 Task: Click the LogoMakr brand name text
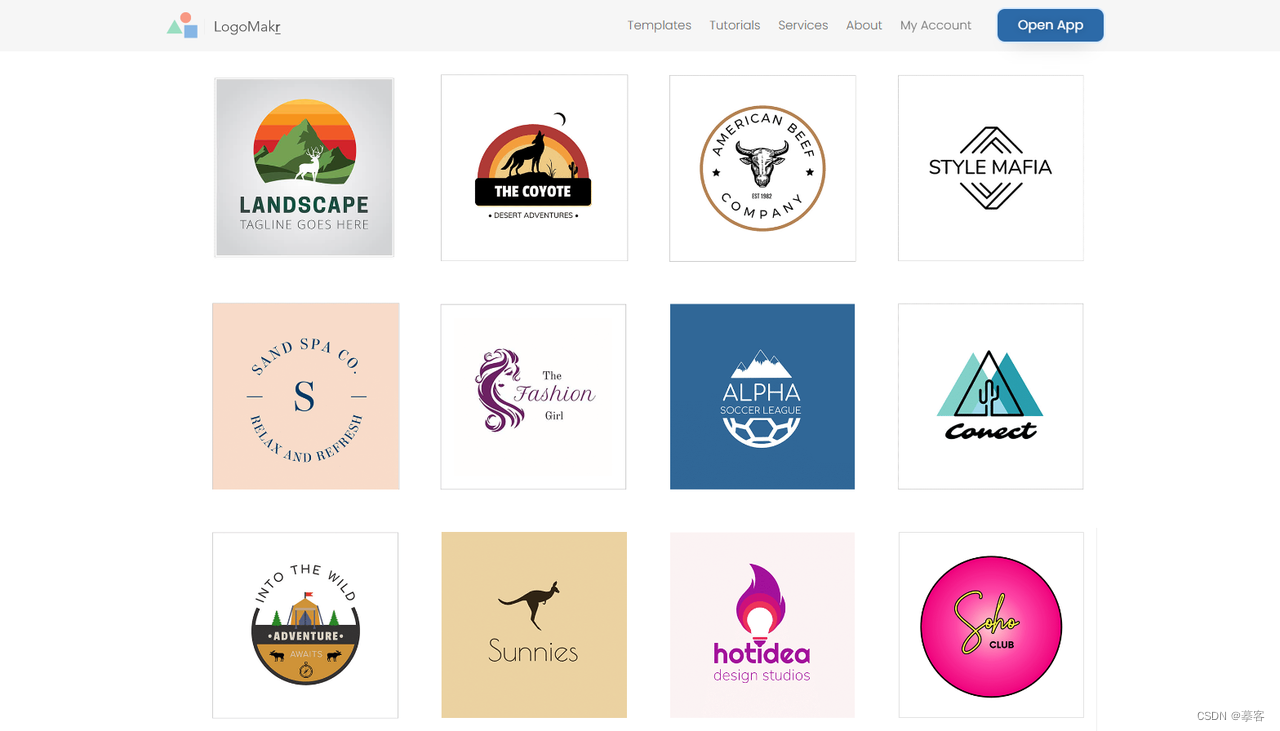click(247, 27)
